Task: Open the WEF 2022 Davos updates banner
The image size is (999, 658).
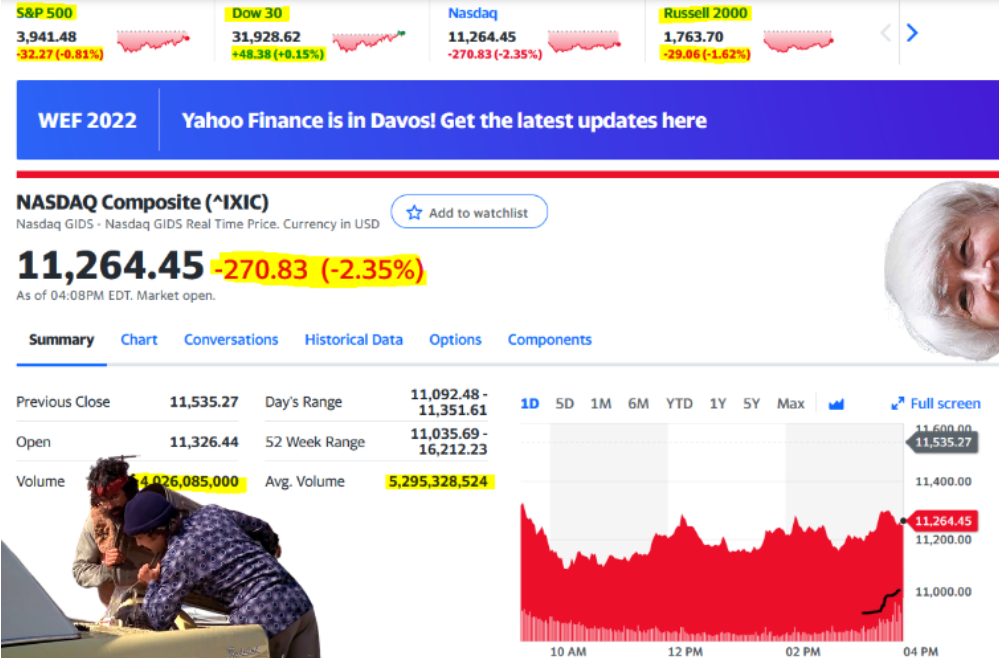Action: tap(508, 120)
